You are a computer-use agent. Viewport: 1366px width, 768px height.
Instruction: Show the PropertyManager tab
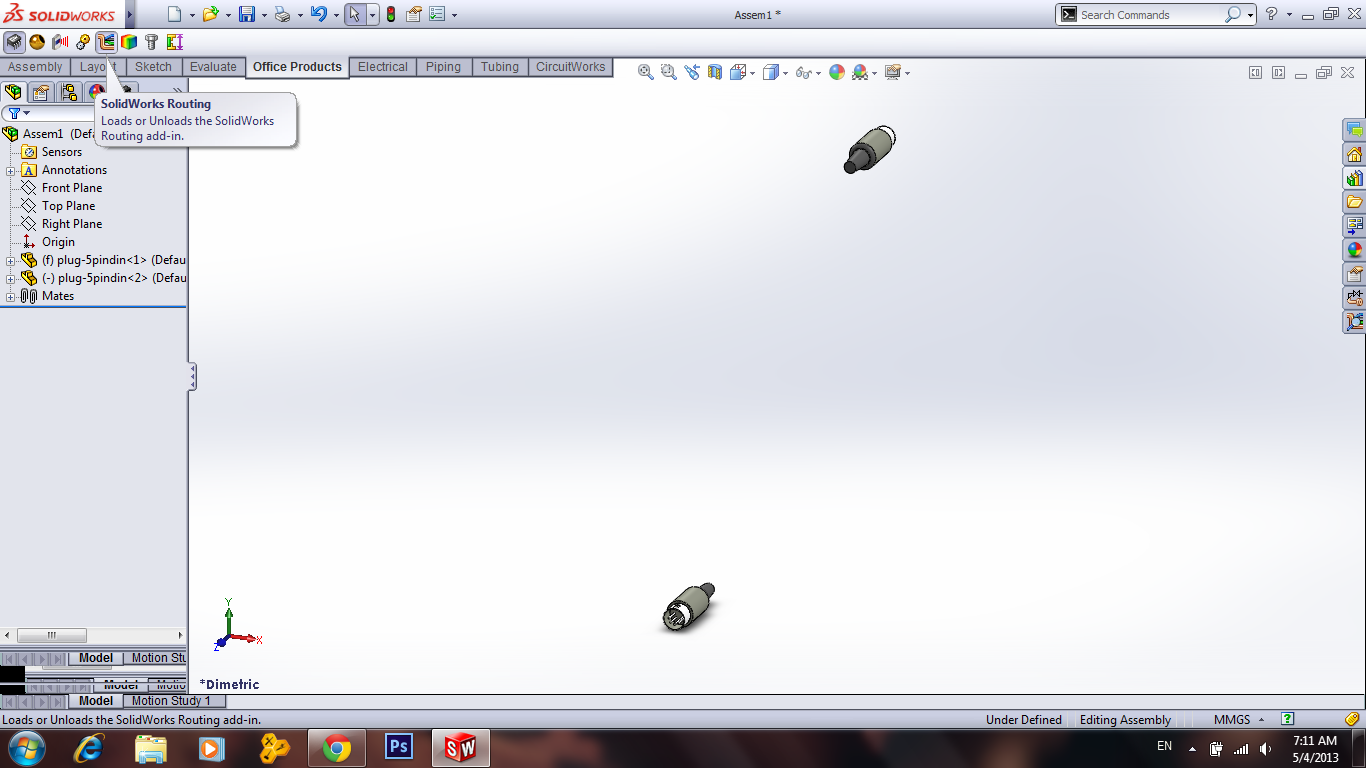(41, 92)
